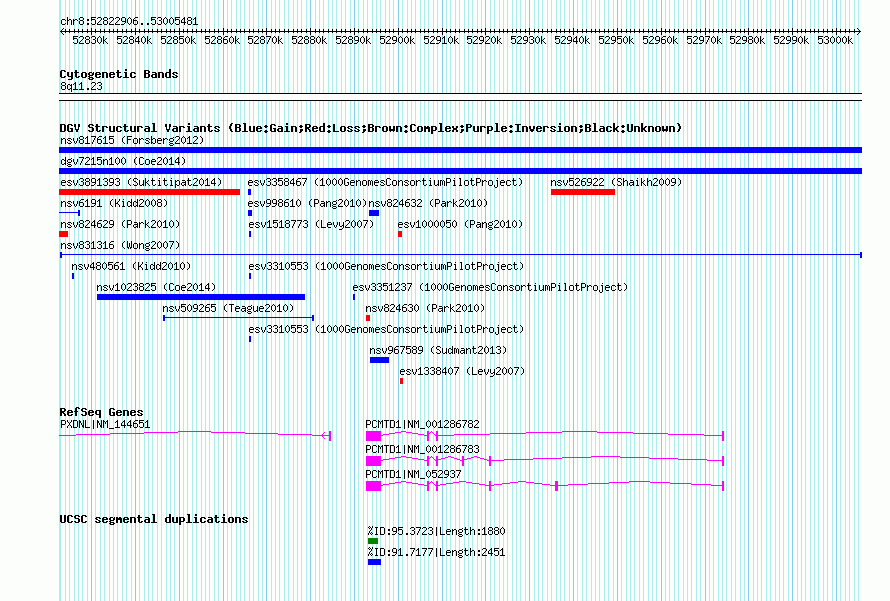890x601 pixels.
Task: Click the thin blue span line of nsv509265
Action: click(238, 318)
